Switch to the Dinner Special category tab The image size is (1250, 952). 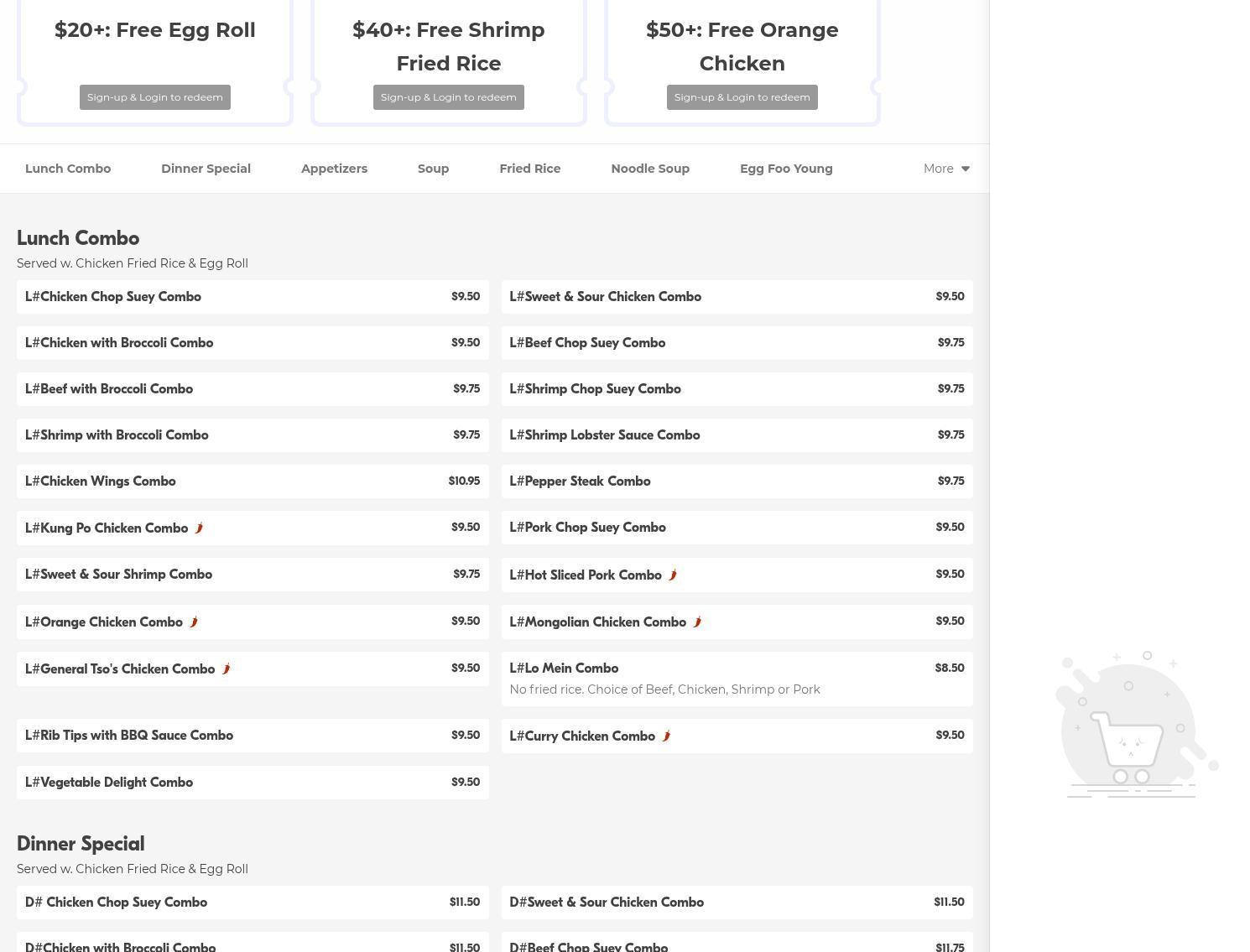click(206, 169)
